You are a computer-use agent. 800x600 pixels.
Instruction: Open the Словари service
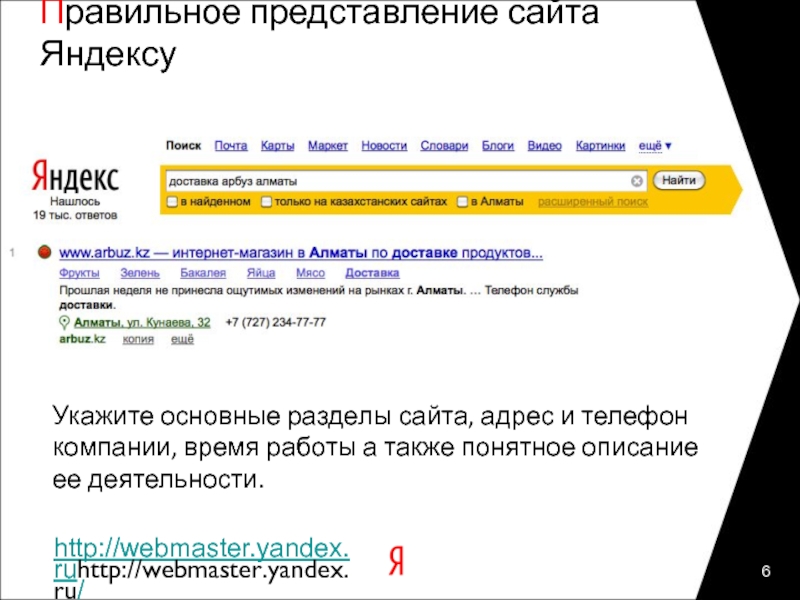(x=444, y=146)
